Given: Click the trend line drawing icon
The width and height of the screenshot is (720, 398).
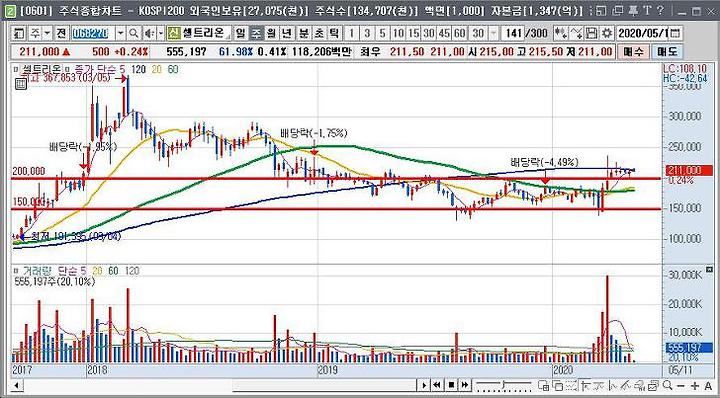Looking at the screenshot, I should tap(613, 386).
